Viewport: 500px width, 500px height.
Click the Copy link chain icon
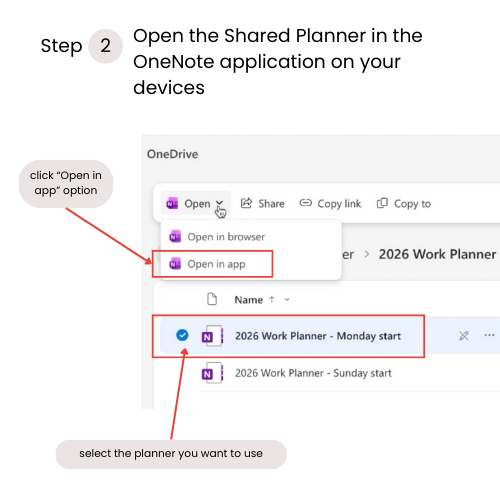(x=305, y=203)
